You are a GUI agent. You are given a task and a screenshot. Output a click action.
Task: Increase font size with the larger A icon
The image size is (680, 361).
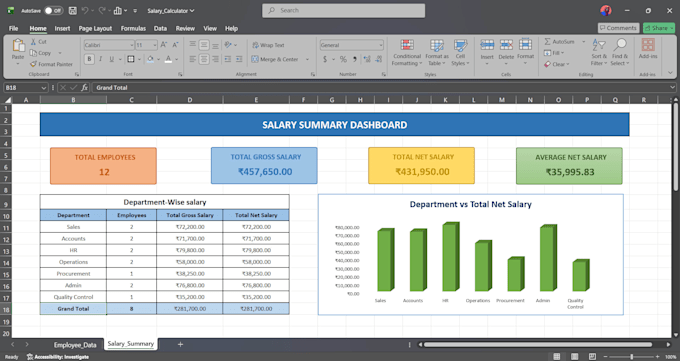(x=163, y=45)
